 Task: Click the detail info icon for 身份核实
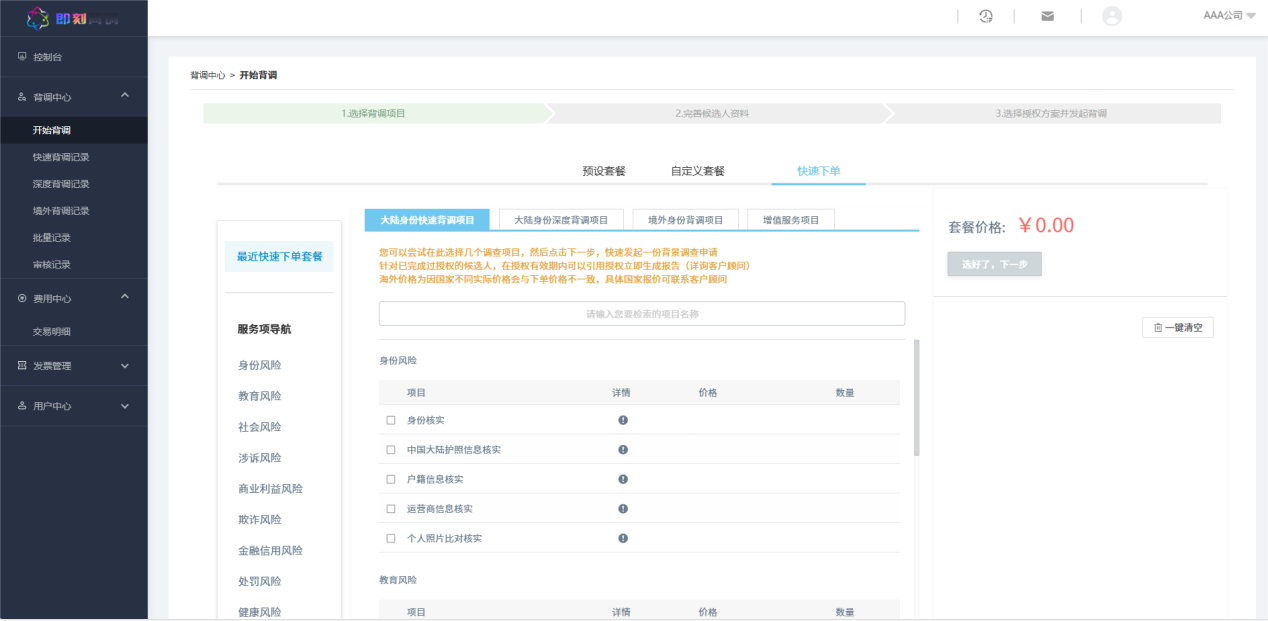click(623, 420)
